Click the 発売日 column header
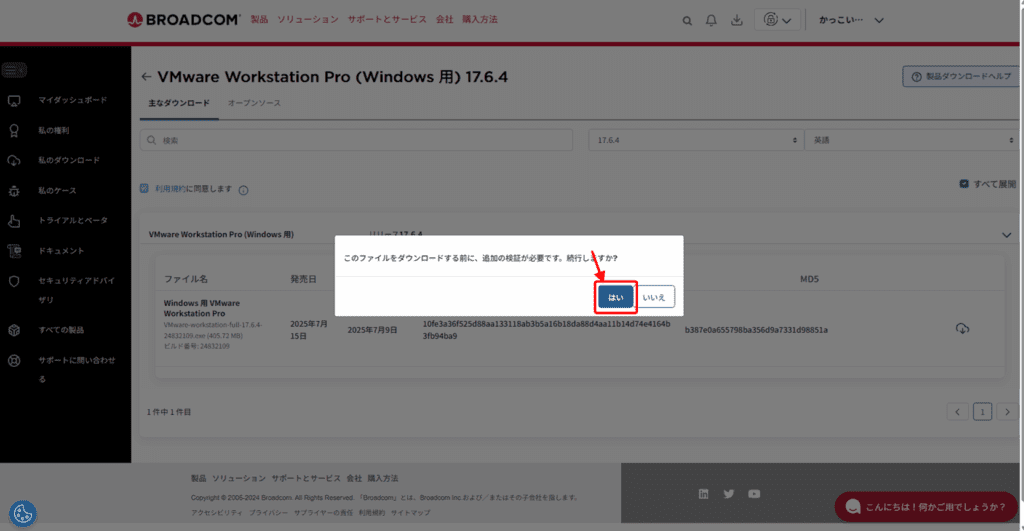 (x=304, y=279)
